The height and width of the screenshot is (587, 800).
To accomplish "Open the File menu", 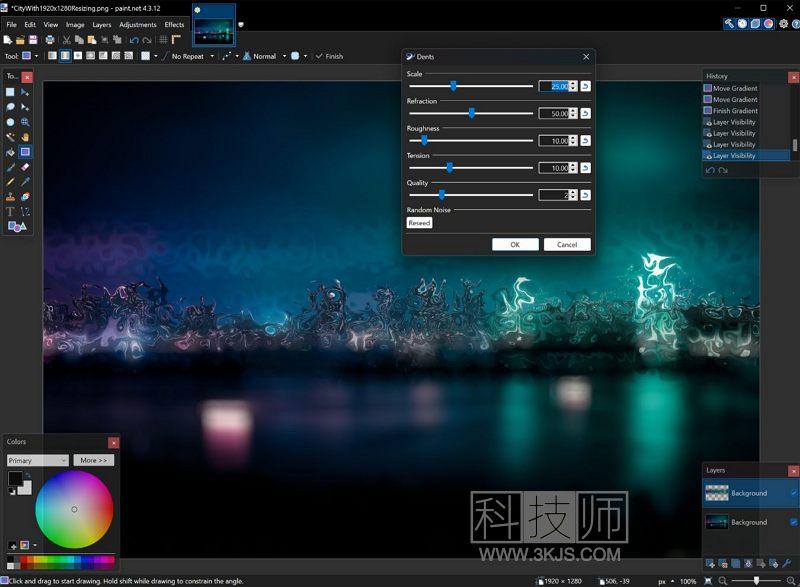I will (11, 24).
